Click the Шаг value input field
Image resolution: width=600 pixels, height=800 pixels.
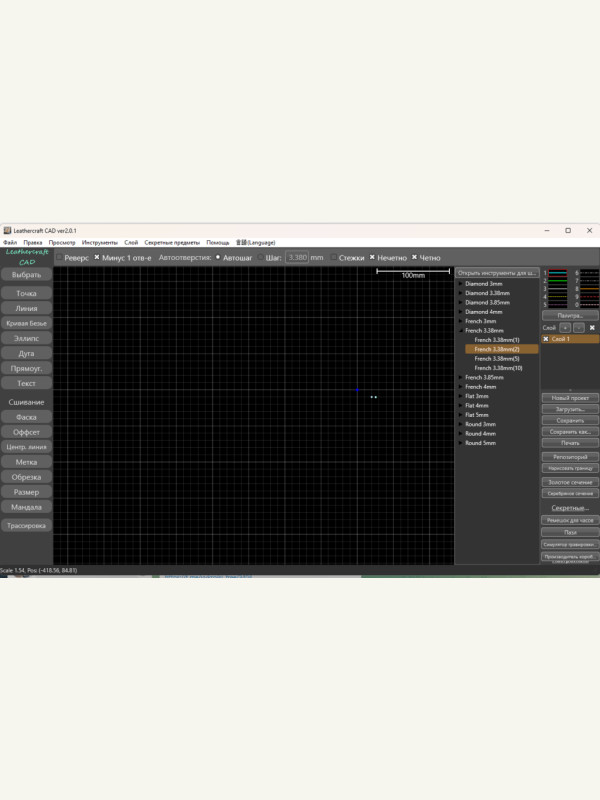(297, 258)
